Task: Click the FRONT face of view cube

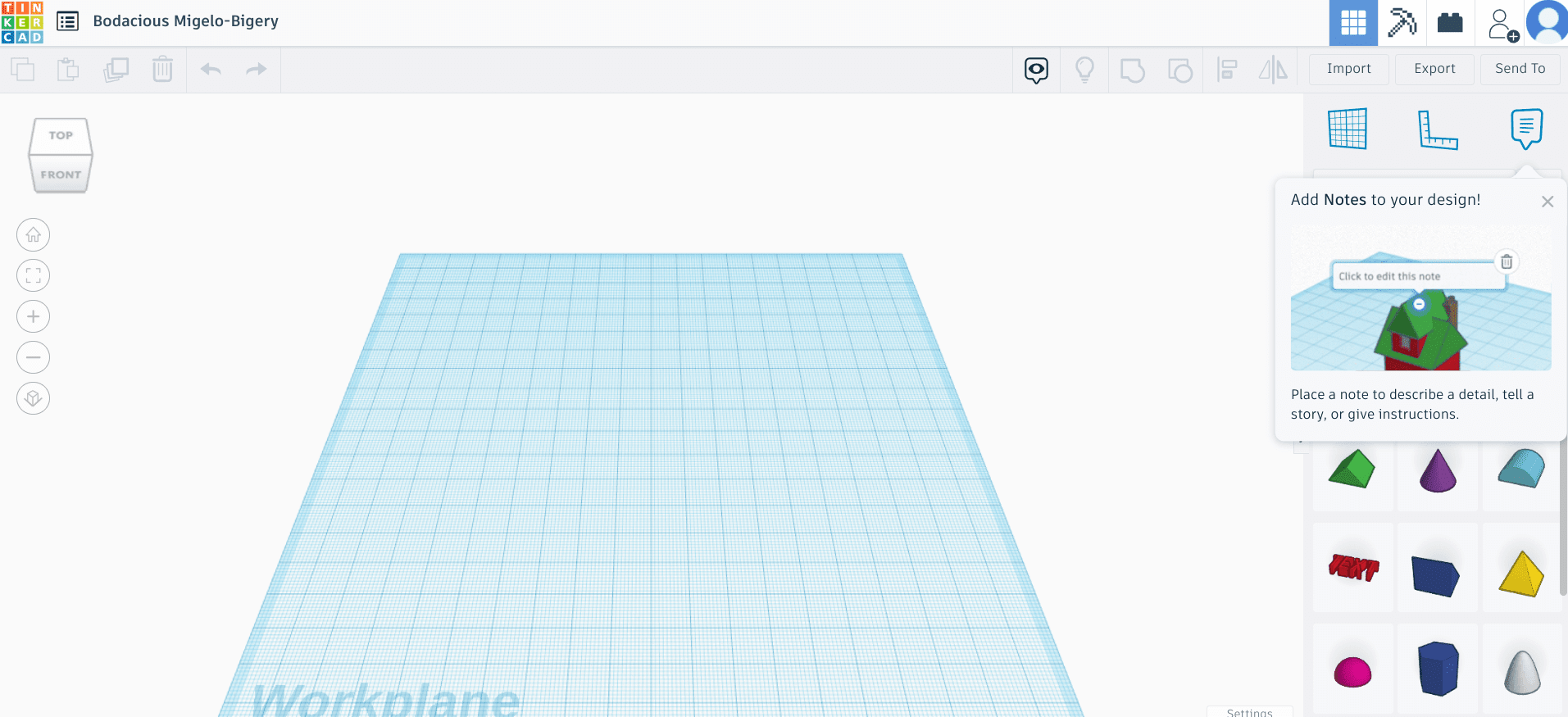Action: pyautogui.click(x=61, y=175)
